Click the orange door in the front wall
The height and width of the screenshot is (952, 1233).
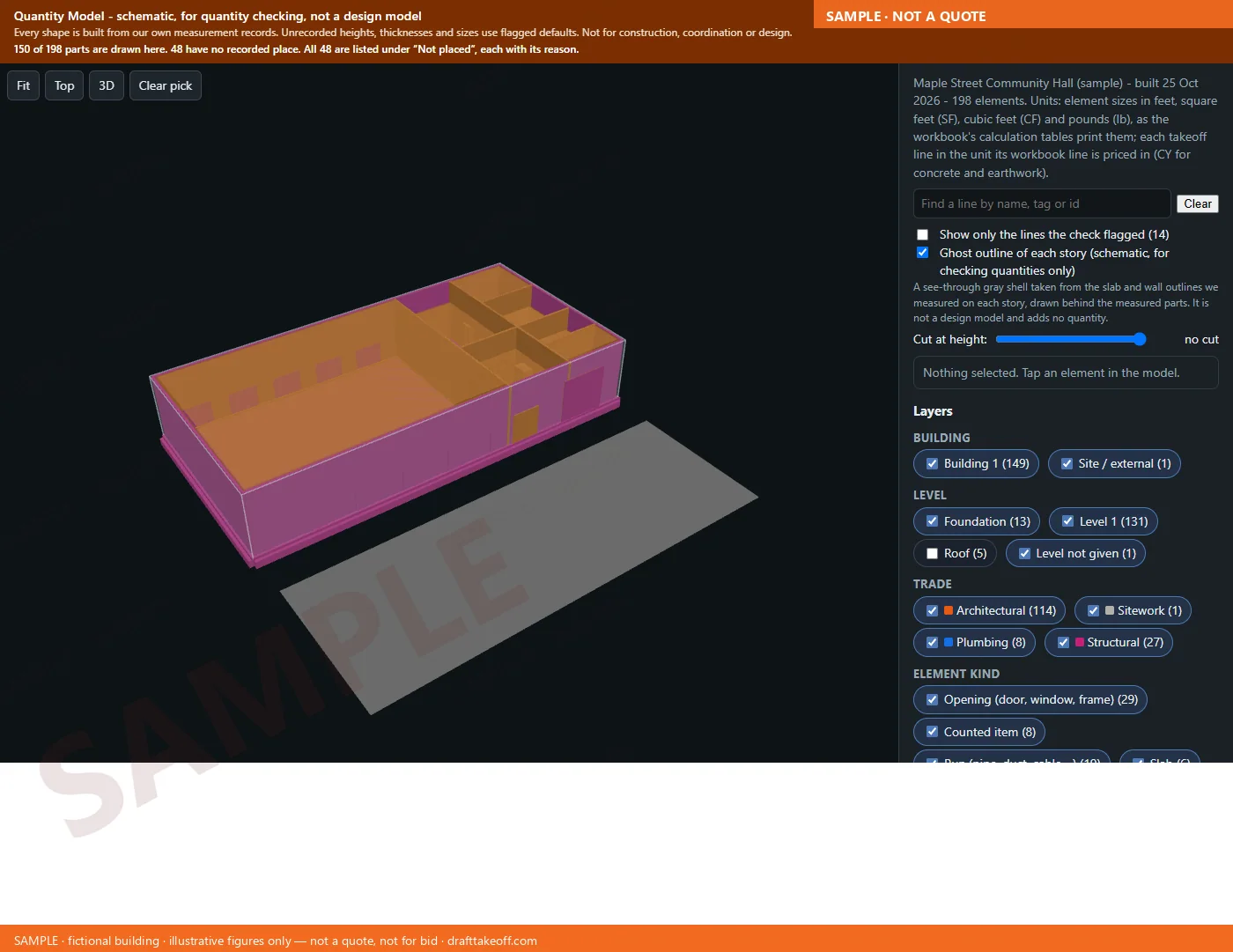526,424
